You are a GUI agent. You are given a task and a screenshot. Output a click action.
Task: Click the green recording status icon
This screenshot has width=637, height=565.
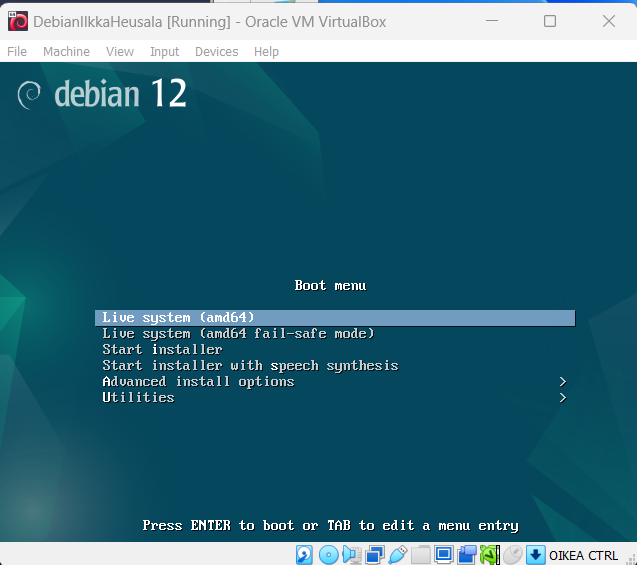[489, 554]
